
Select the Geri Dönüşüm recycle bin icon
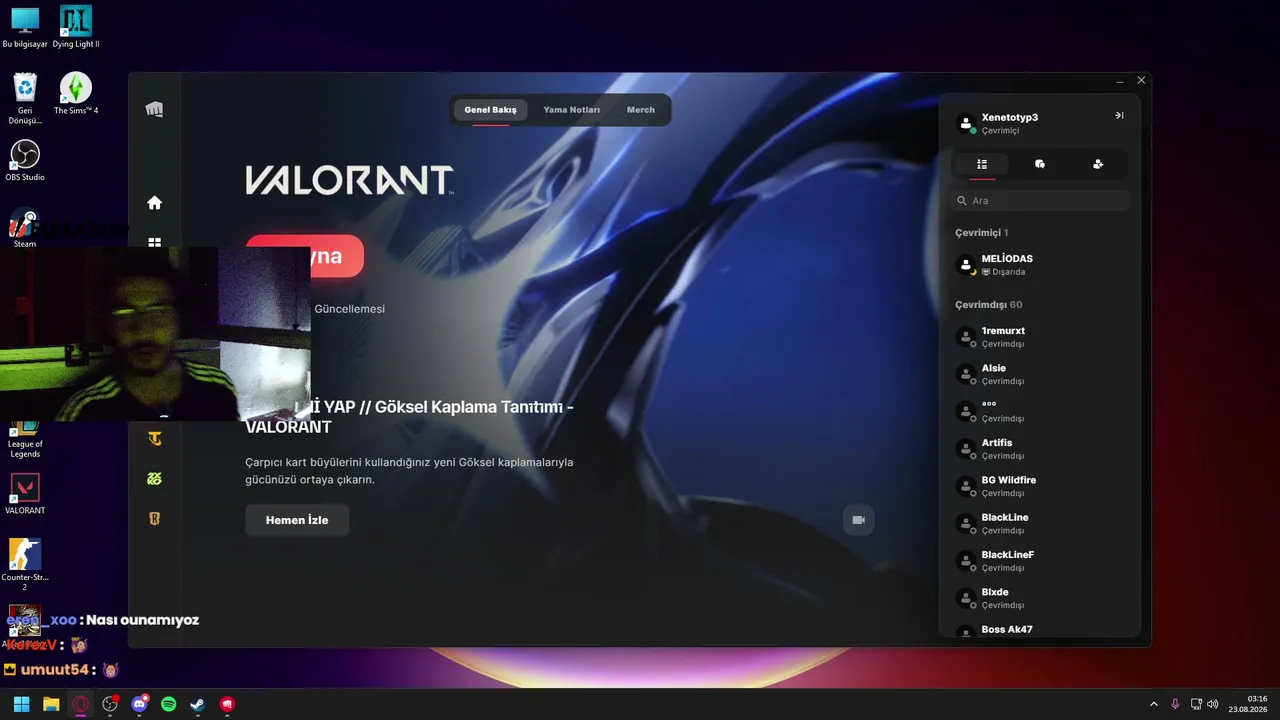(x=25, y=98)
